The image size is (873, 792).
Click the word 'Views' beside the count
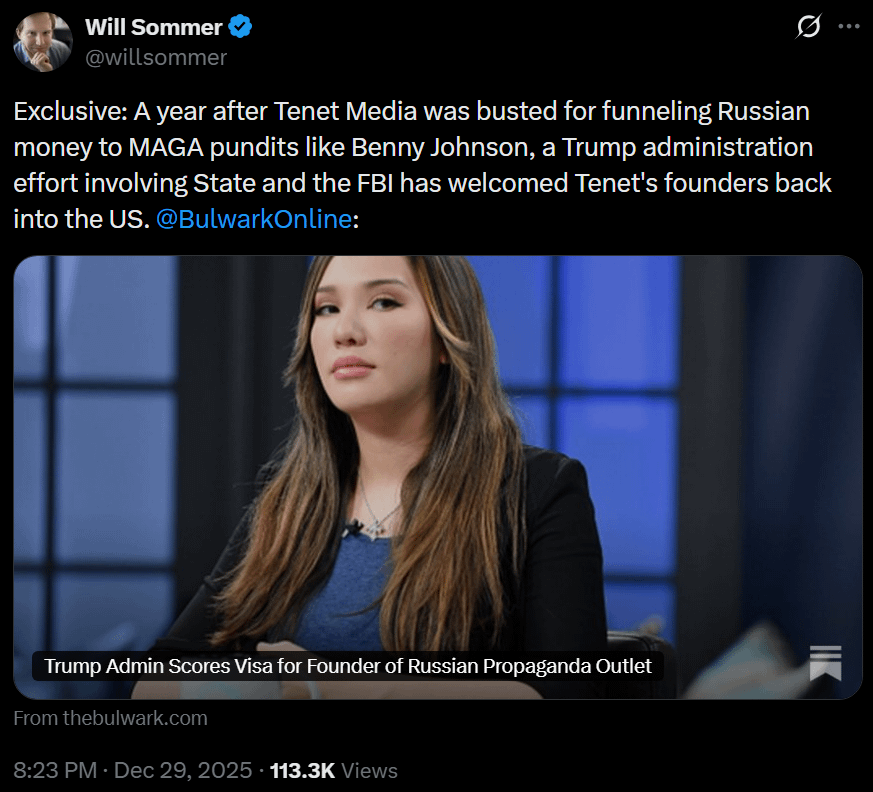point(370,771)
